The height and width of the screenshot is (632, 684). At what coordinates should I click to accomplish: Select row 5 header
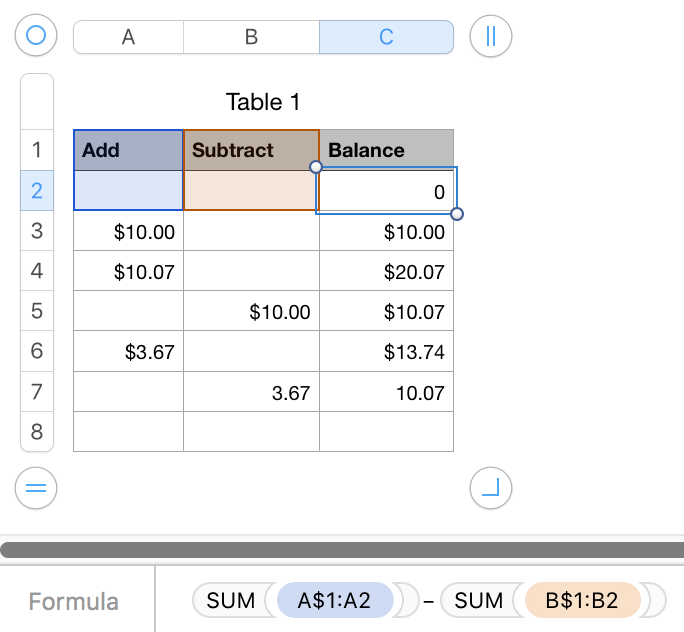[37, 311]
